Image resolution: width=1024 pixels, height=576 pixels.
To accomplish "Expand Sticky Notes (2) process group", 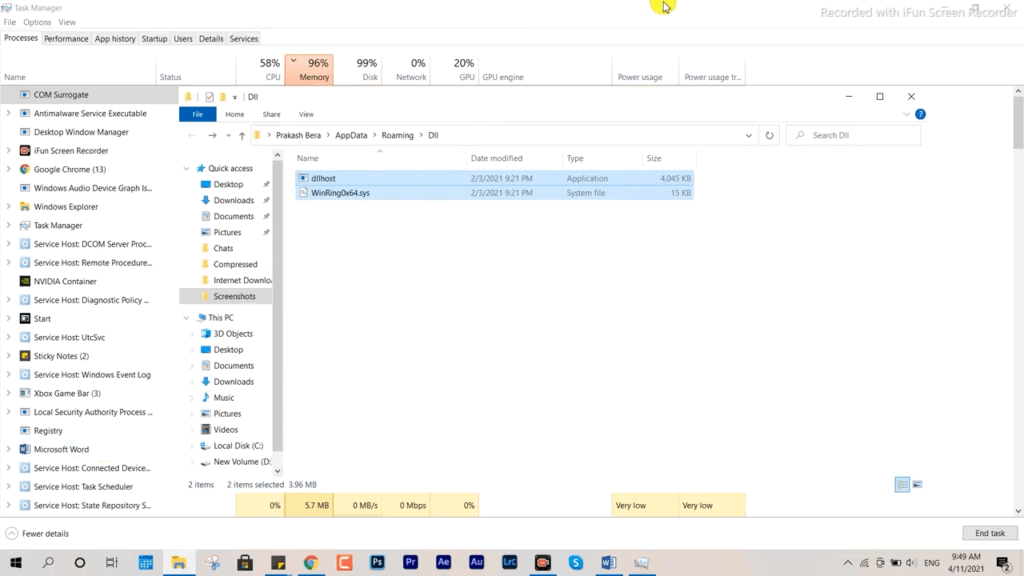I will click(8, 356).
